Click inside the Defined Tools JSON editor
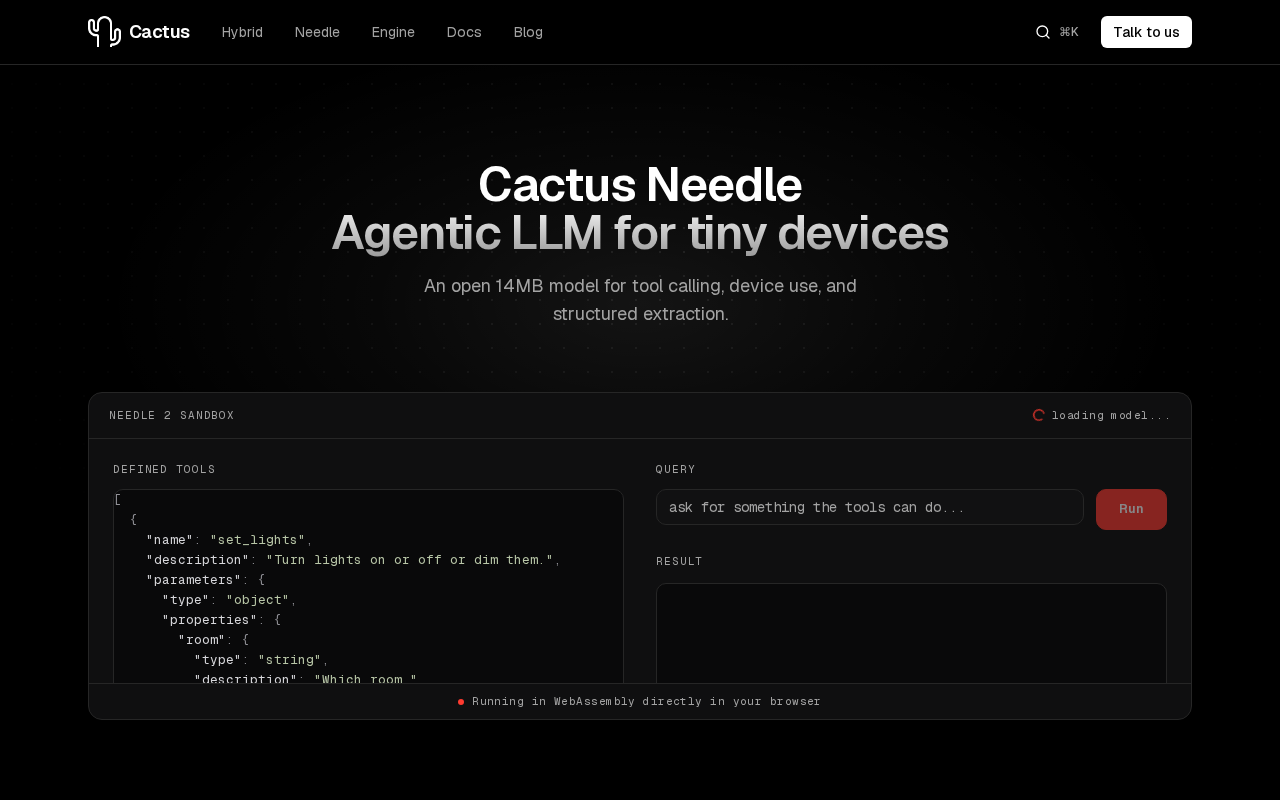 pyautogui.click(x=368, y=587)
